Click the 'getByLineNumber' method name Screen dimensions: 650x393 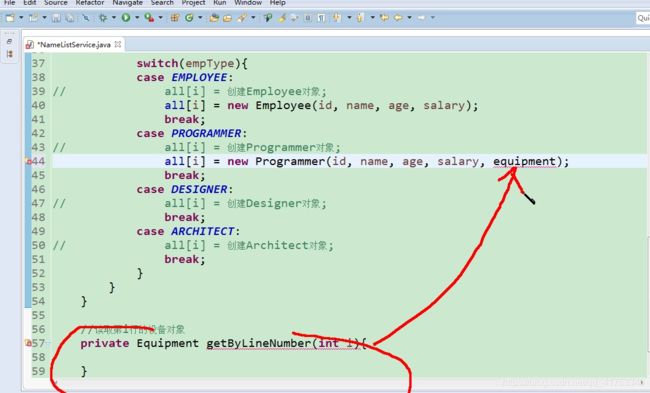tap(259, 343)
